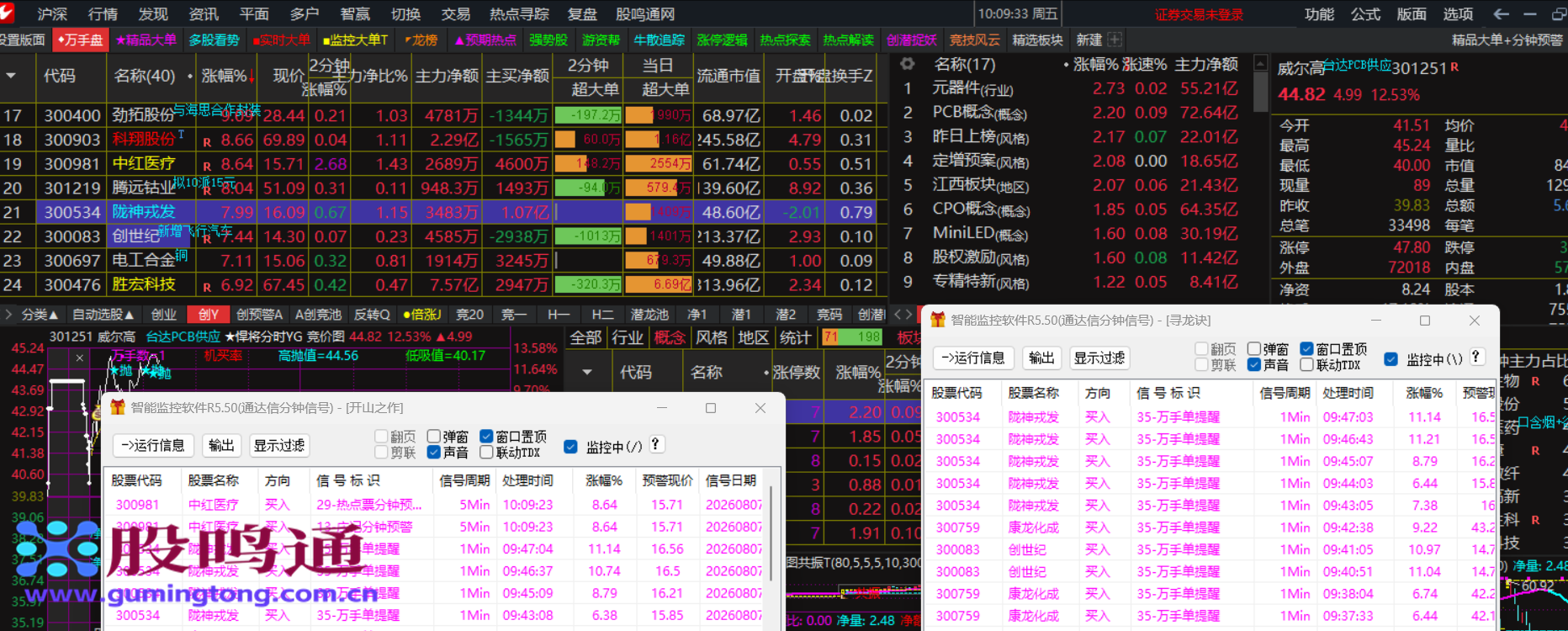This screenshot has height=631, width=1568.
Task: Toggle 弹窗 checkbox in 开山之作 window
Action: tap(434, 436)
